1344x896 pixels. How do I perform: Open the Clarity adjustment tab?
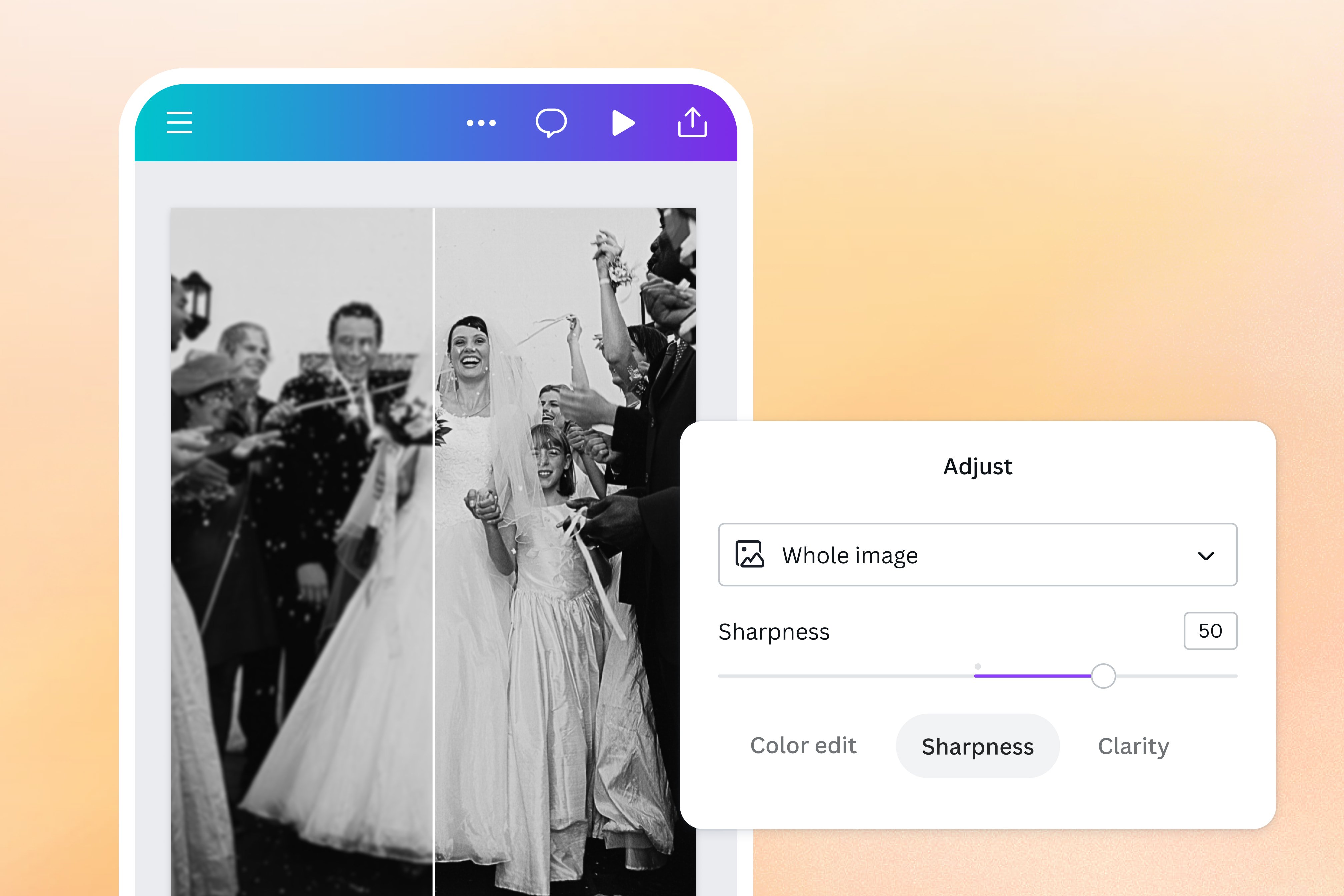1133,746
